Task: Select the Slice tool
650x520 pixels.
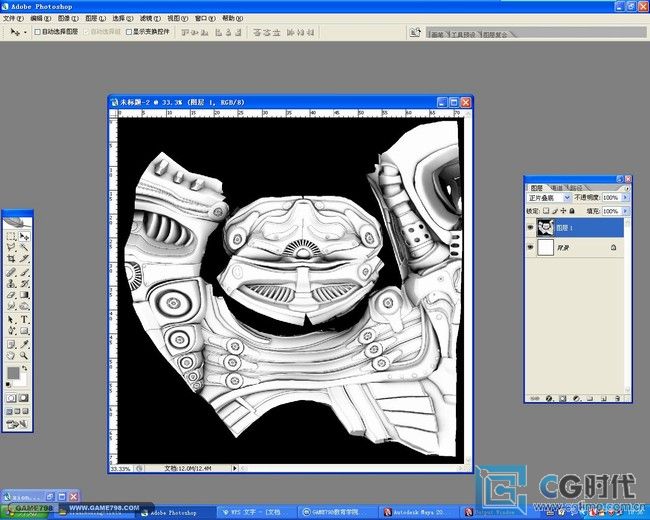Action: (x=24, y=258)
